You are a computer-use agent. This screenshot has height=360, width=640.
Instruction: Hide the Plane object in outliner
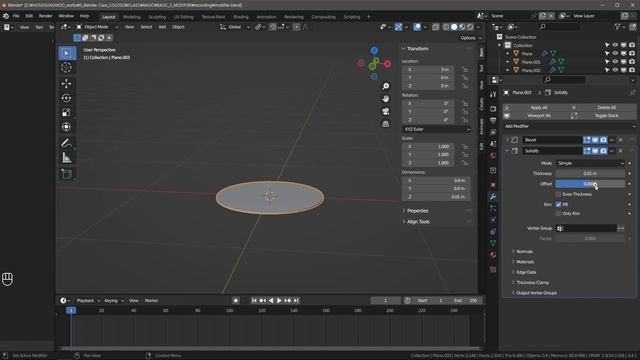click(615, 53)
